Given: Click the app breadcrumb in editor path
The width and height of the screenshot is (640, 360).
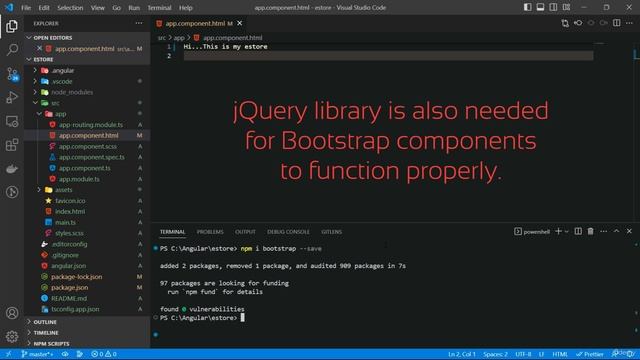Looking at the screenshot, I should click(179, 38).
